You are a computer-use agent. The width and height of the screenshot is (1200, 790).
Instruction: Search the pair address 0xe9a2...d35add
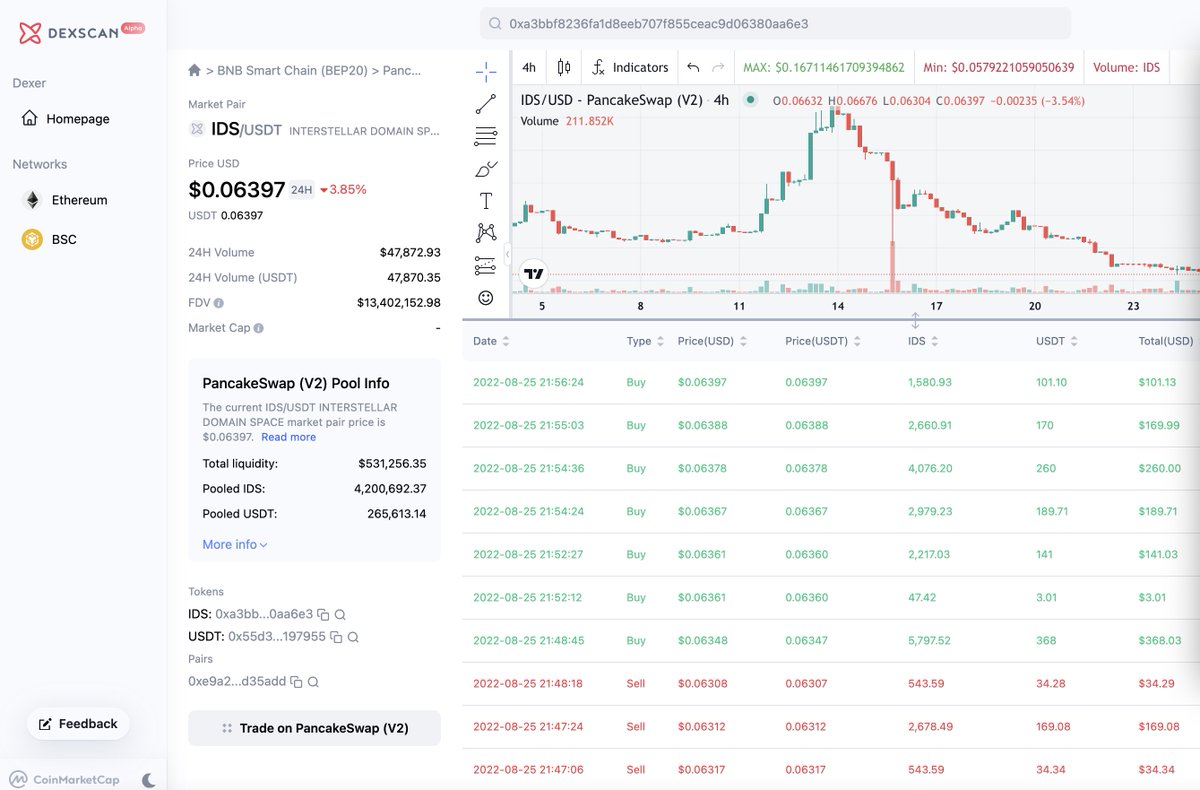[313, 682]
